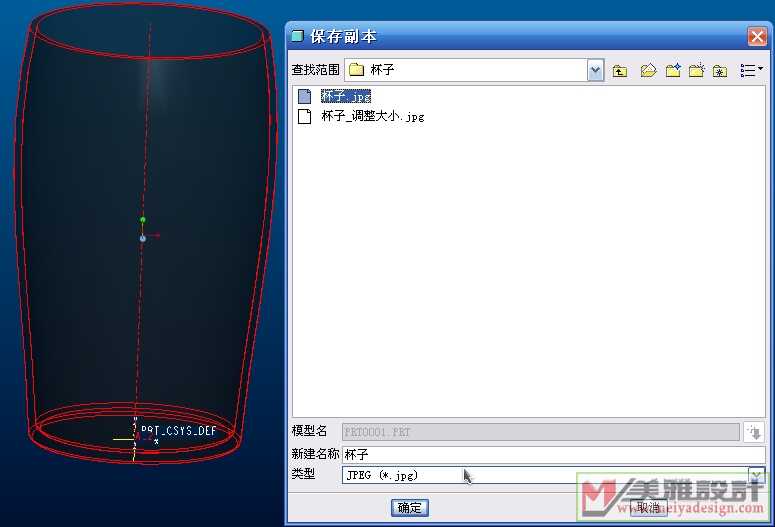Click the 杯子_调整大小.jpg file icon
Image resolution: width=775 pixels, height=527 pixels.
pos(304,116)
